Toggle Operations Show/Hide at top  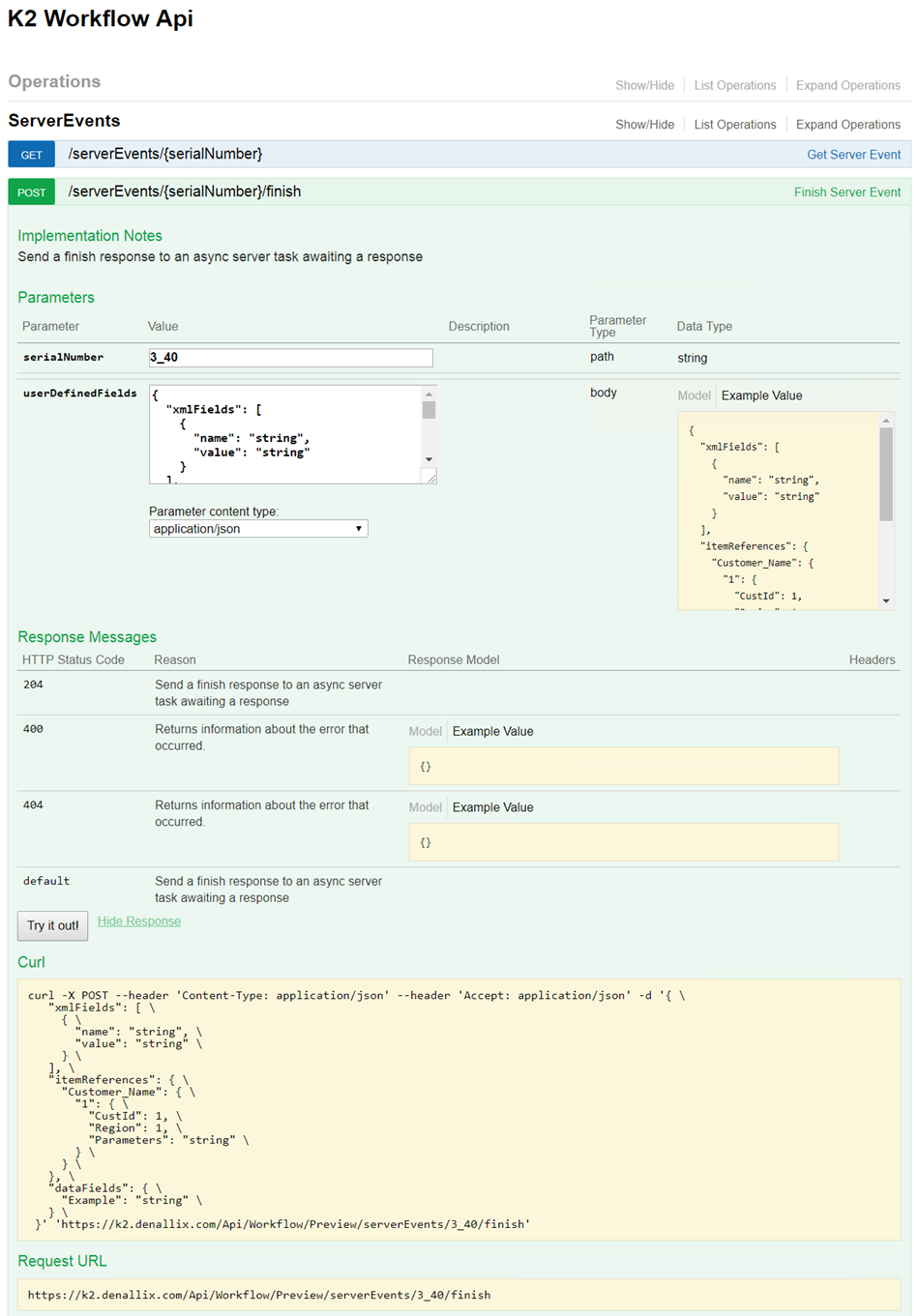coord(644,86)
